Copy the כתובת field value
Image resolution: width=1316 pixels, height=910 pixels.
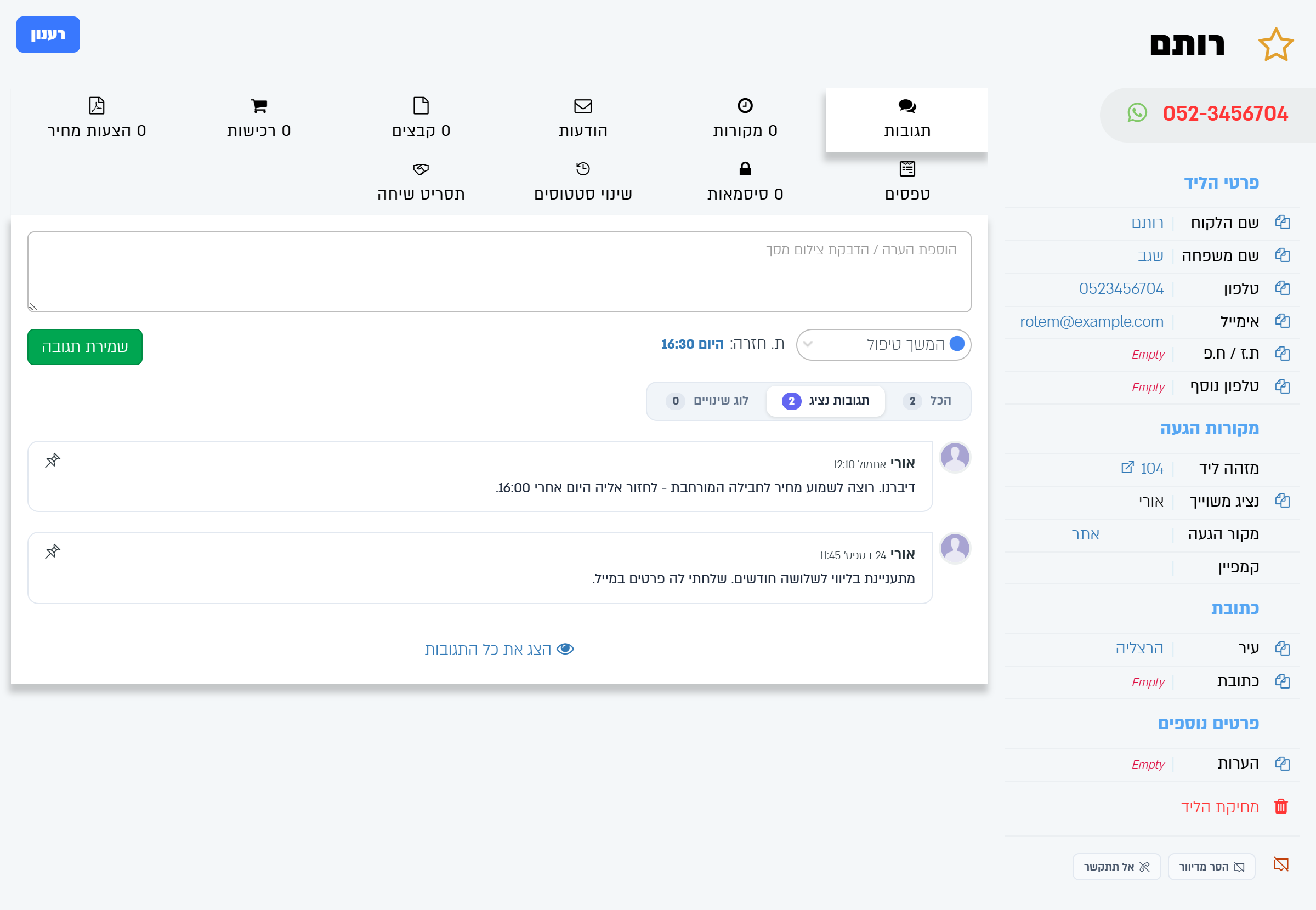pyautogui.click(x=1283, y=681)
